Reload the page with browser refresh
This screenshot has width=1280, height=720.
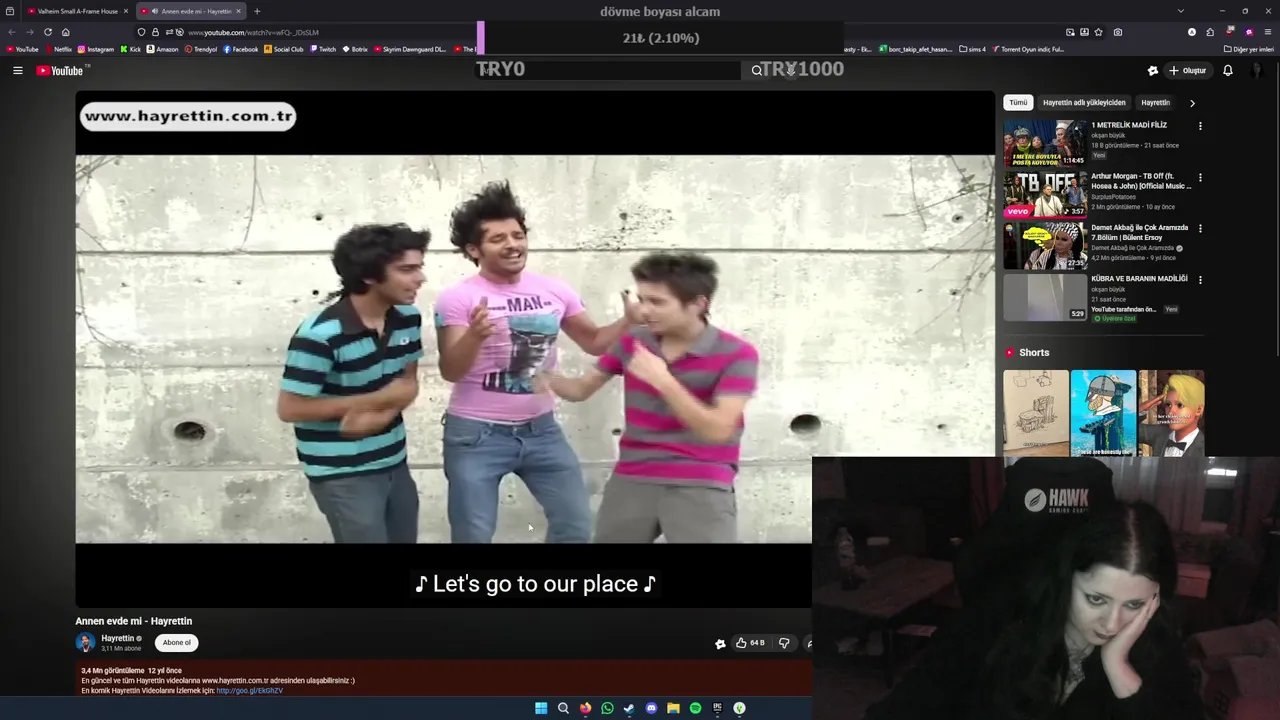(x=47, y=32)
